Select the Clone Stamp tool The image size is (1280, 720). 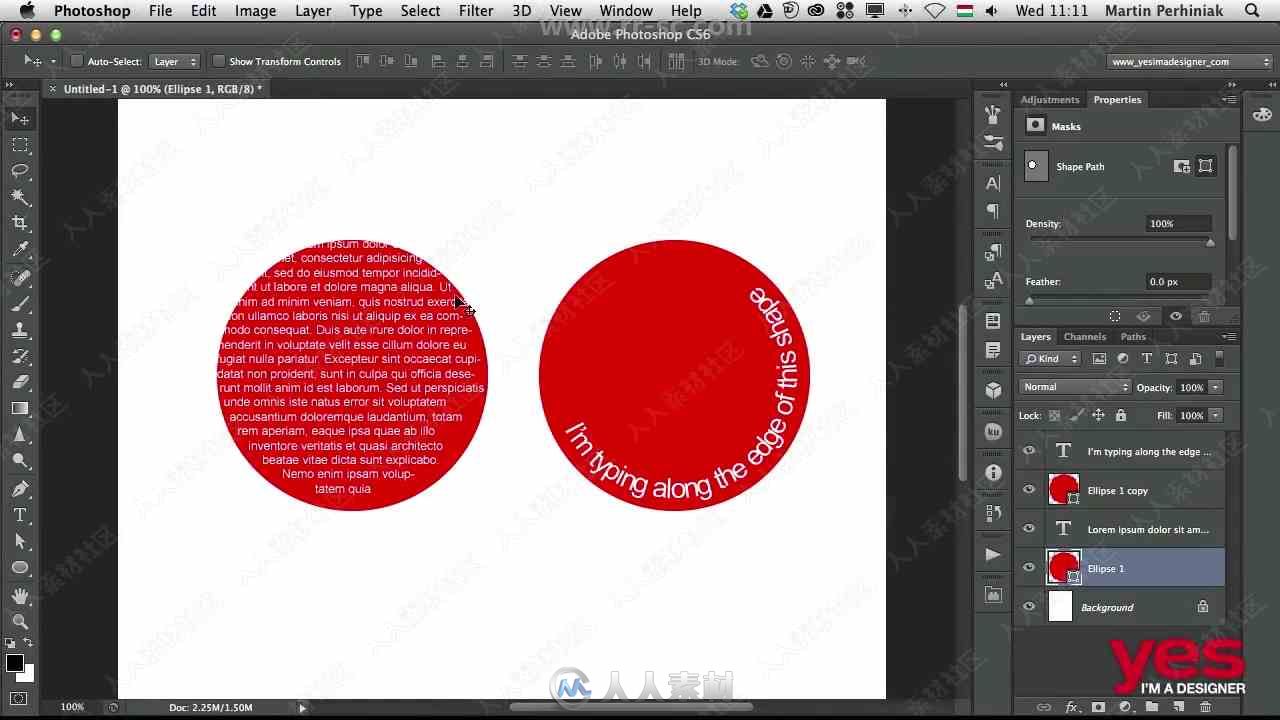coord(20,330)
